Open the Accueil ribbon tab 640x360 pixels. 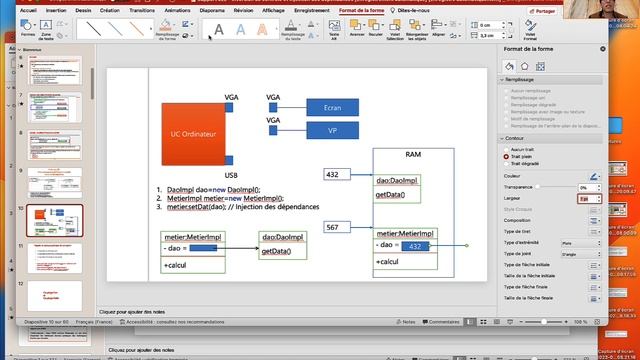pyautogui.click(x=28, y=10)
